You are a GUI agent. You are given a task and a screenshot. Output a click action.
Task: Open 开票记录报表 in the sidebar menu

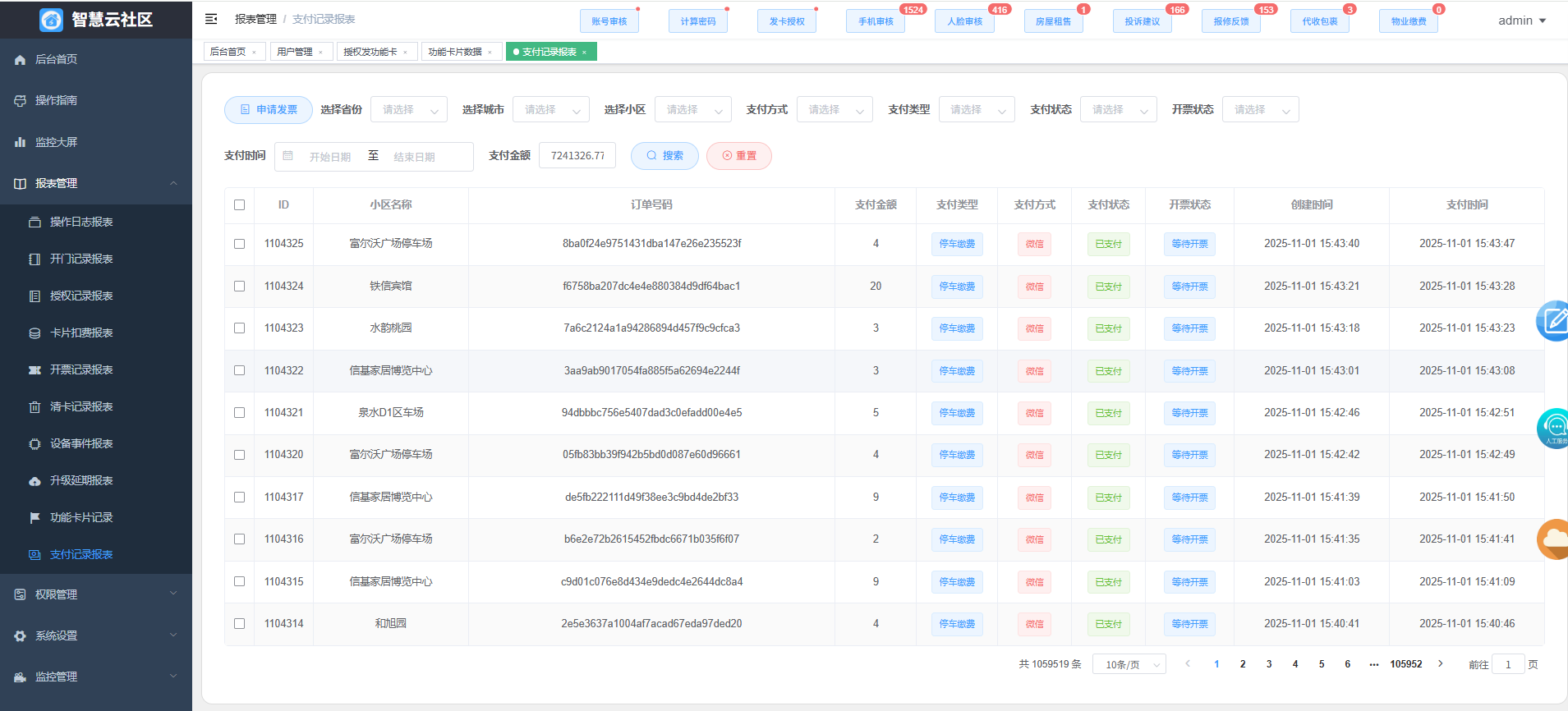[81, 369]
